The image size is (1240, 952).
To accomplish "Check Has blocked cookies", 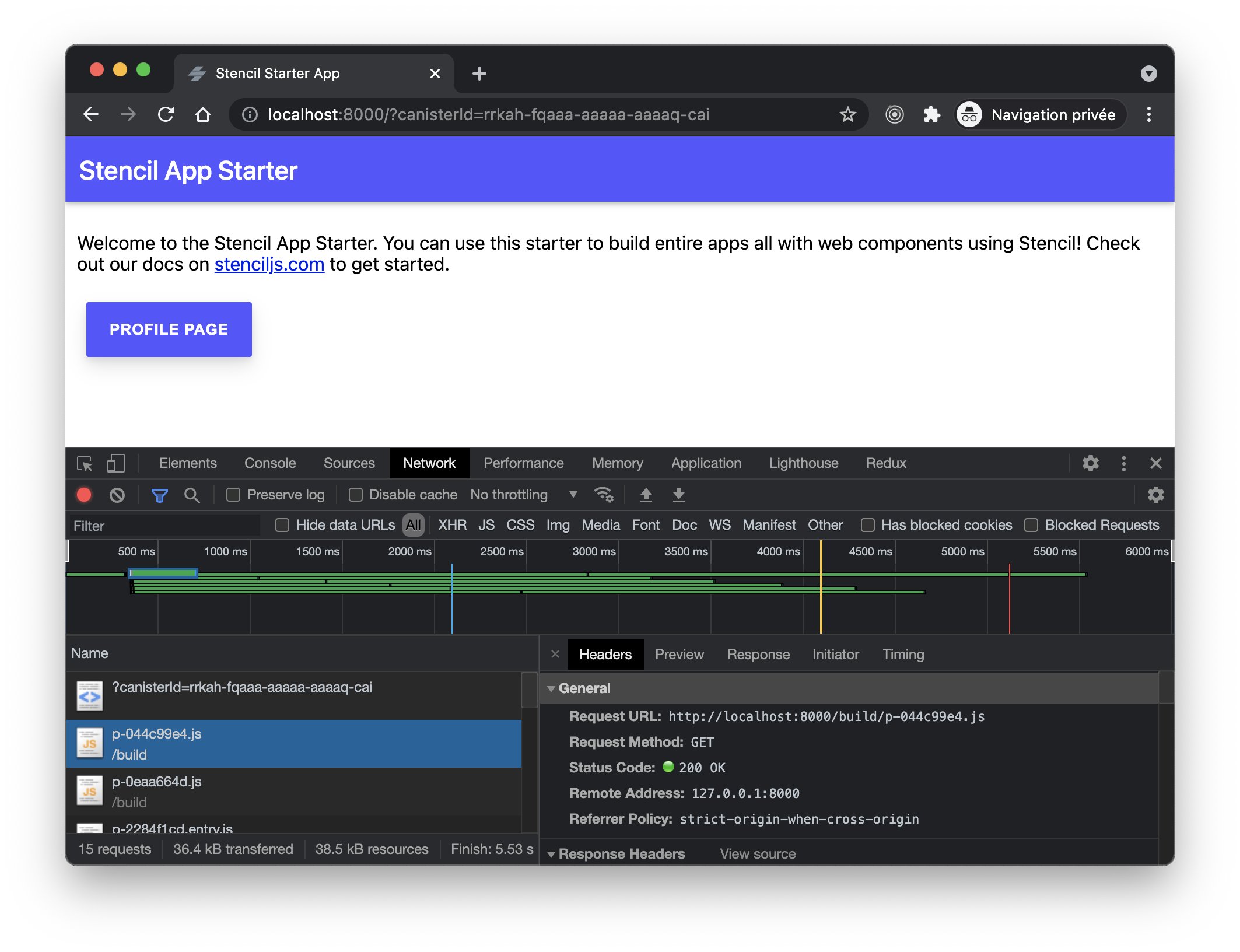I will 868,525.
